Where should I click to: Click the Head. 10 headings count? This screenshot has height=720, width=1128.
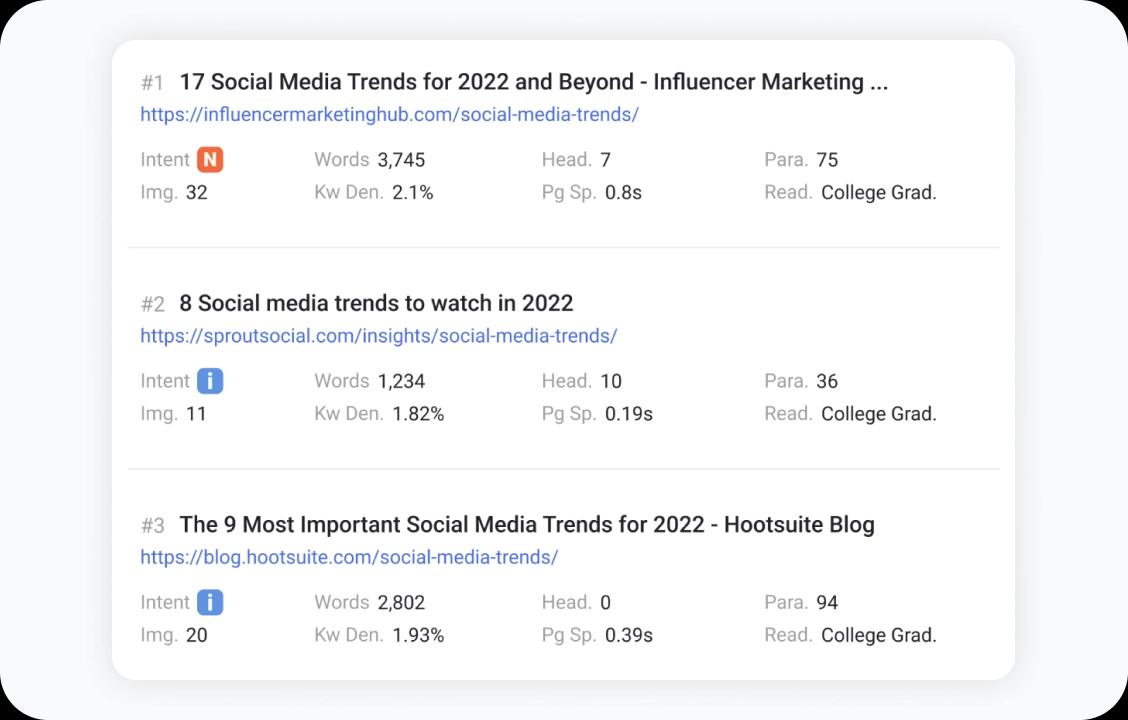(610, 381)
